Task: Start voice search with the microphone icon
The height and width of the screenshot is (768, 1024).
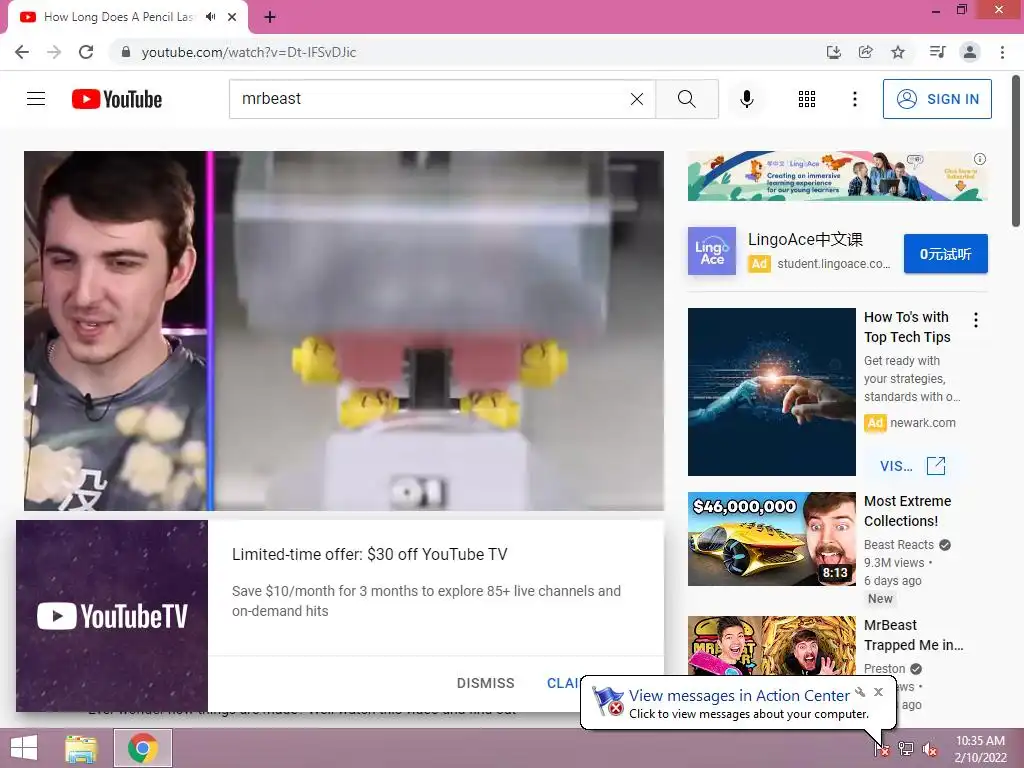Action: 747,99
